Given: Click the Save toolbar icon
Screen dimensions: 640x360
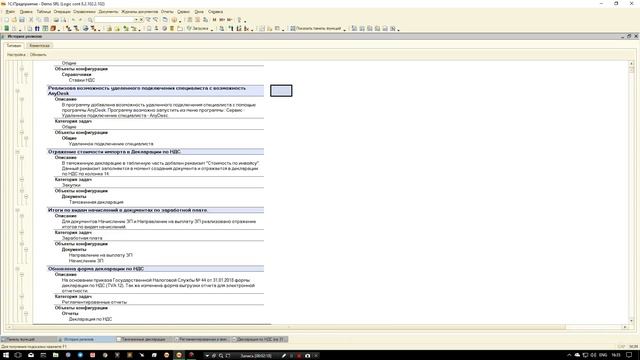Looking at the screenshot, I should pos(22,20).
